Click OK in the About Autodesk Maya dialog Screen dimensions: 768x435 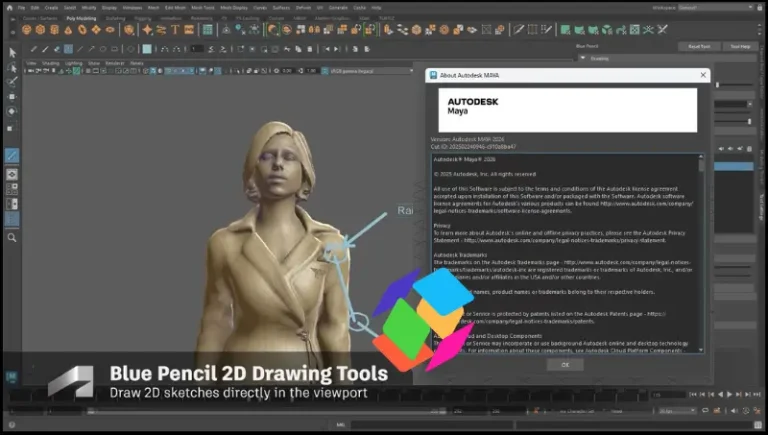point(565,365)
